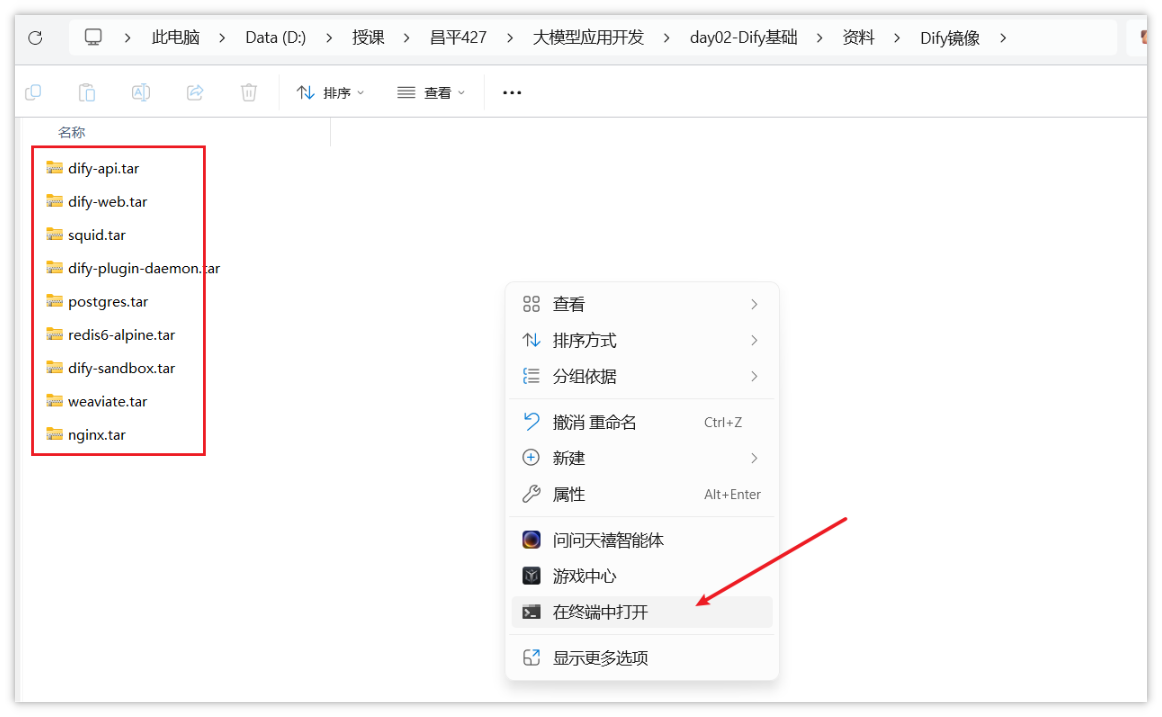Image resolution: width=1162 pixels, height=717 pixels.
Task: Click the This PC monitor icon in the address bar
Action: 93,37
